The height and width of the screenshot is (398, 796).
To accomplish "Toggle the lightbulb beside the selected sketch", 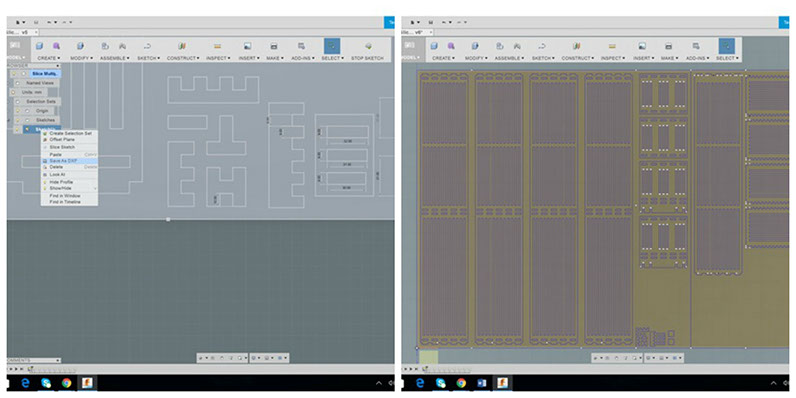I will coord(18,129).
